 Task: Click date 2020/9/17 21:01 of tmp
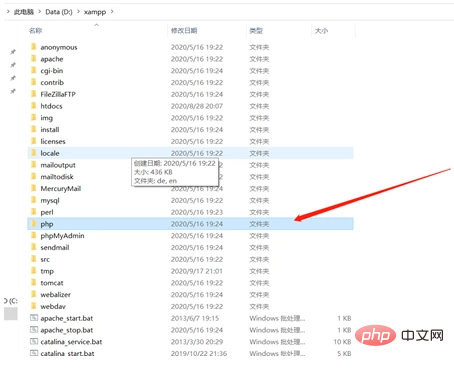(x=197, y=271)
